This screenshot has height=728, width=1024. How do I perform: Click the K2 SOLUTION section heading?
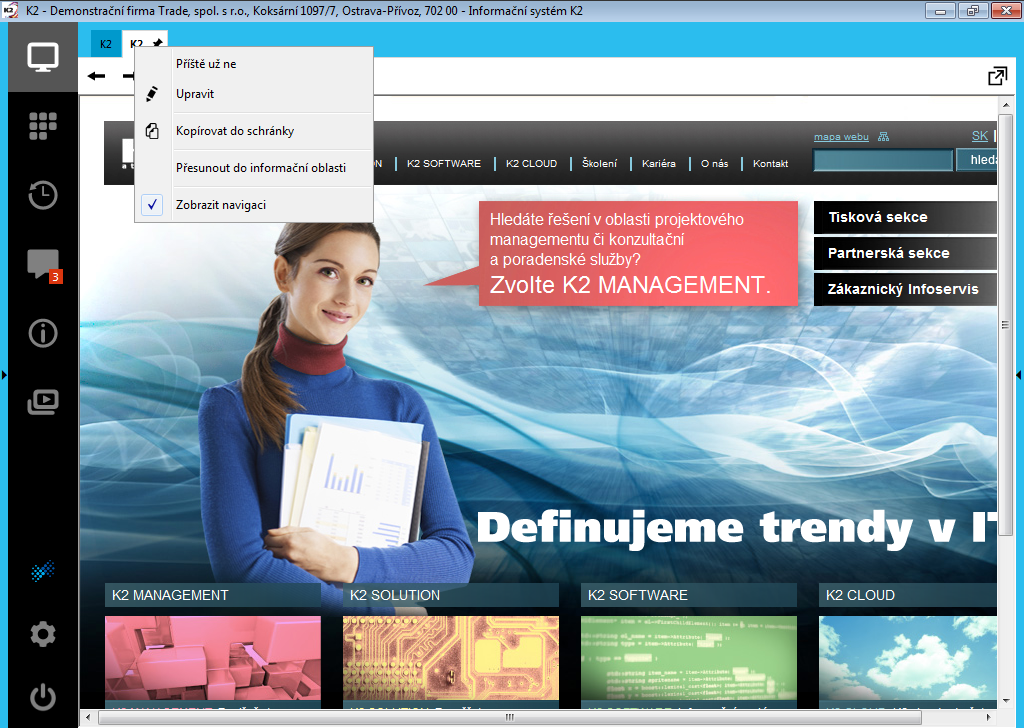click(451, 595)
